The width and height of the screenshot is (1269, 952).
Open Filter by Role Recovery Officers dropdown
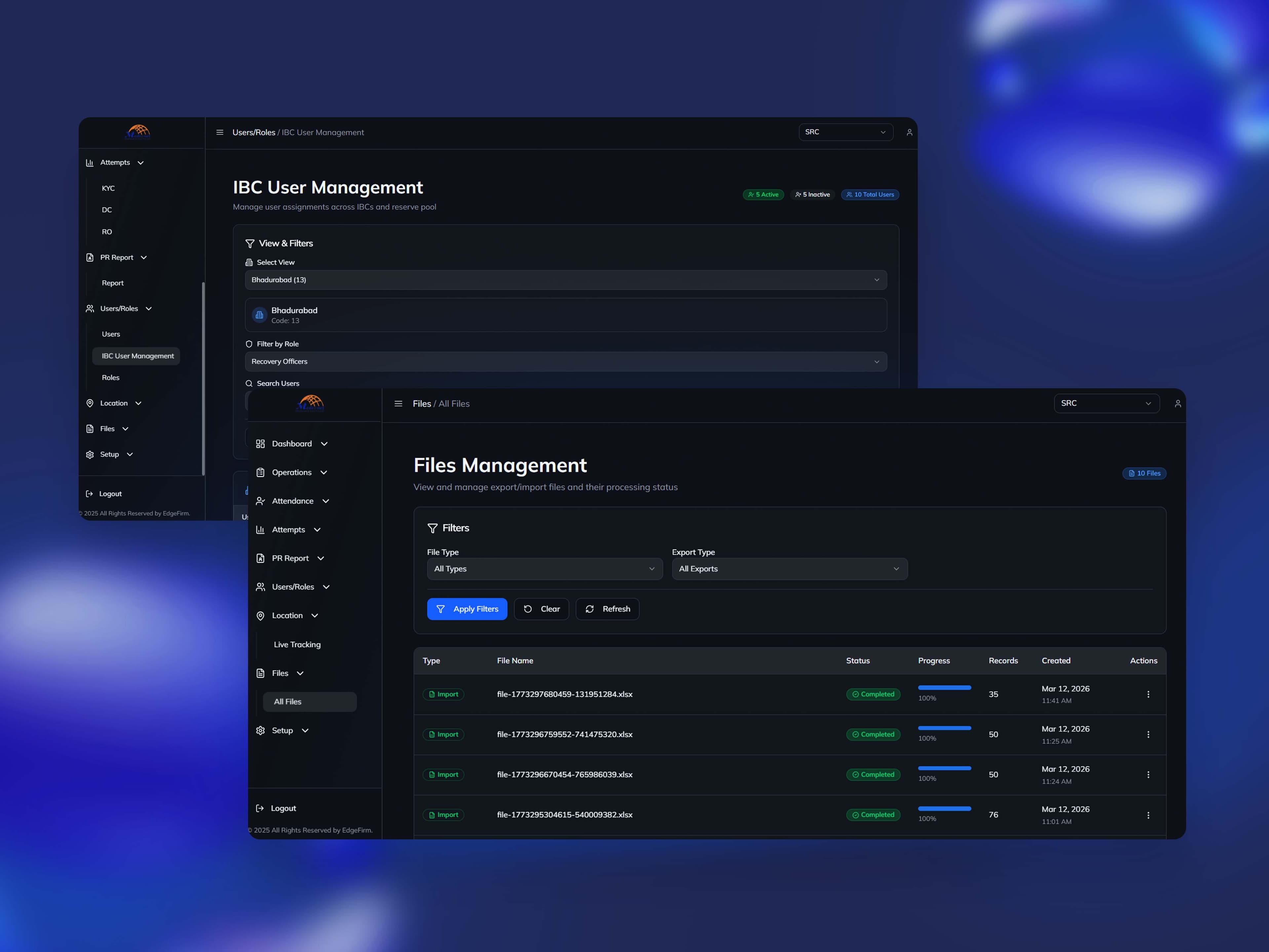pyautogui.click(x=566, y=362)
